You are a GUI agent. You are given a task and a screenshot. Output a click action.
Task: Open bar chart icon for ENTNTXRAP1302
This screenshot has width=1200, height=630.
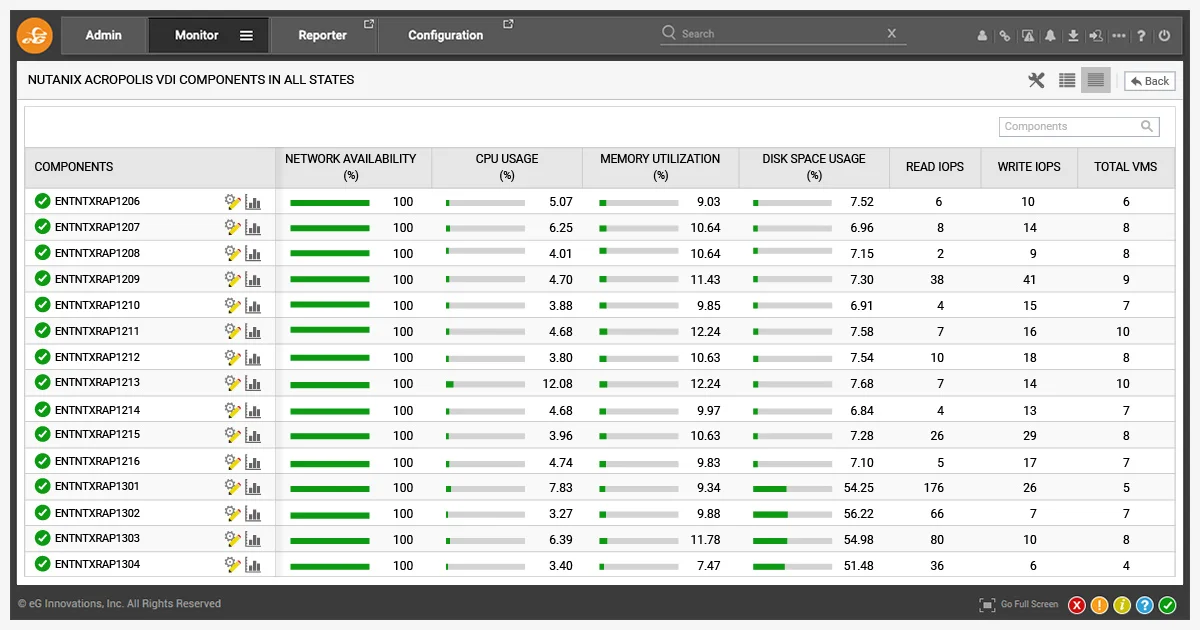coord(253,514)
